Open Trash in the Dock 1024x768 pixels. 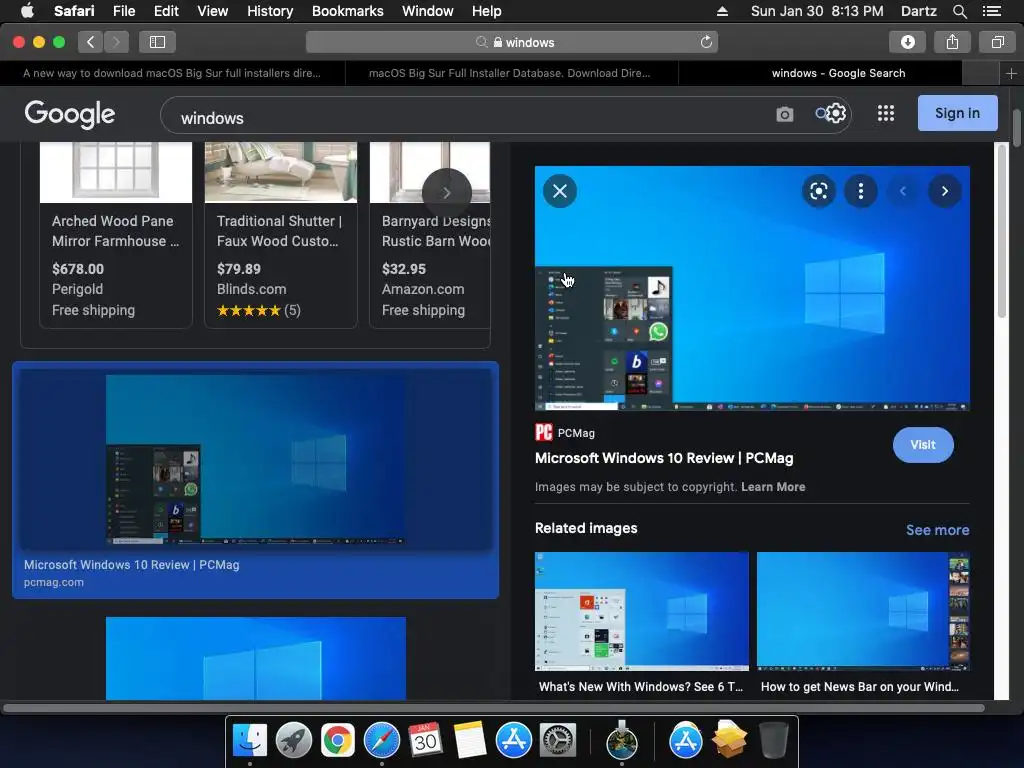point(774,740)
